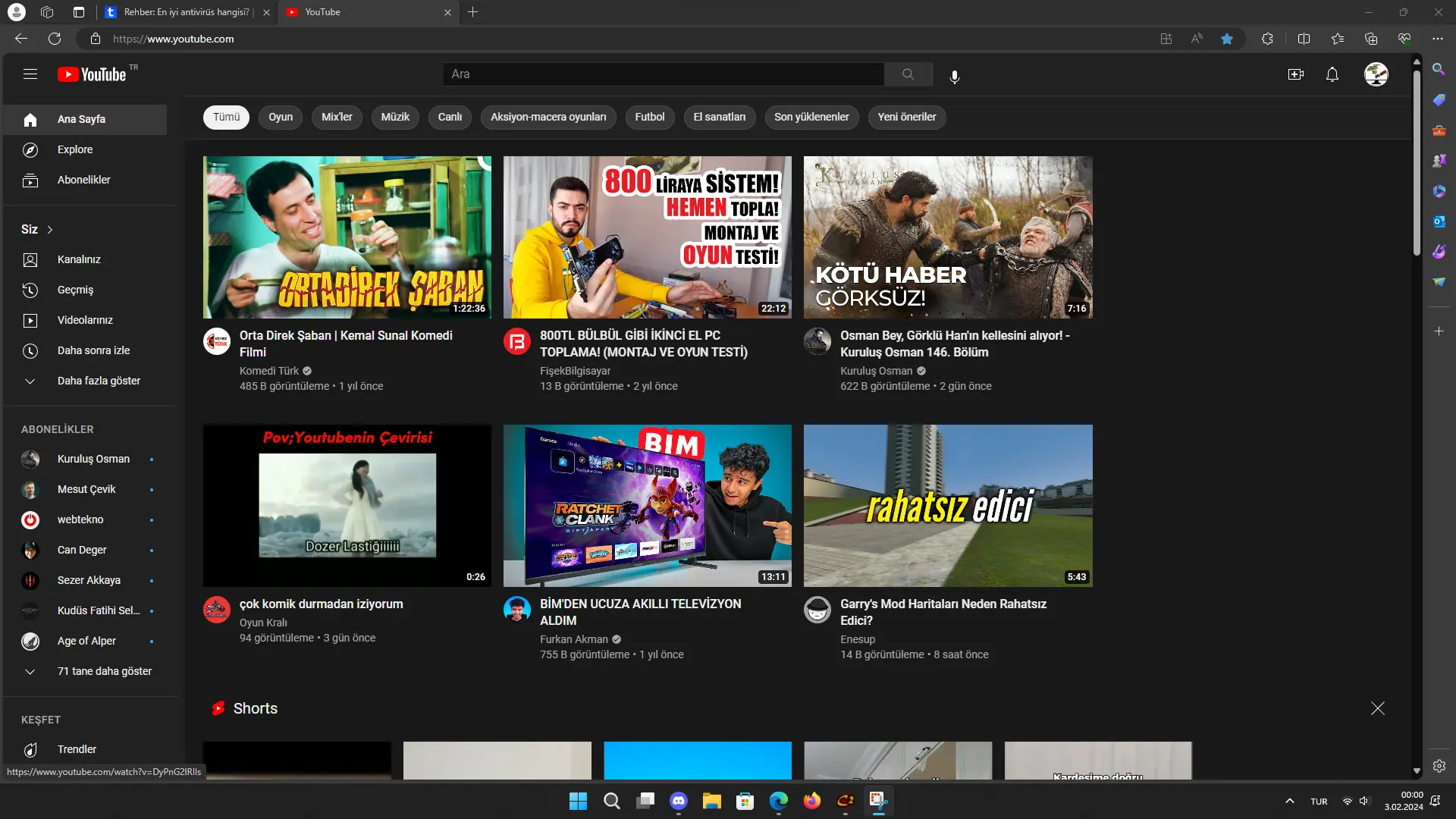Select the Aksiyon-macera oyunları chip
This screenshot has height=819, width=1456.
pyautogui.click(x=548, y=118)
